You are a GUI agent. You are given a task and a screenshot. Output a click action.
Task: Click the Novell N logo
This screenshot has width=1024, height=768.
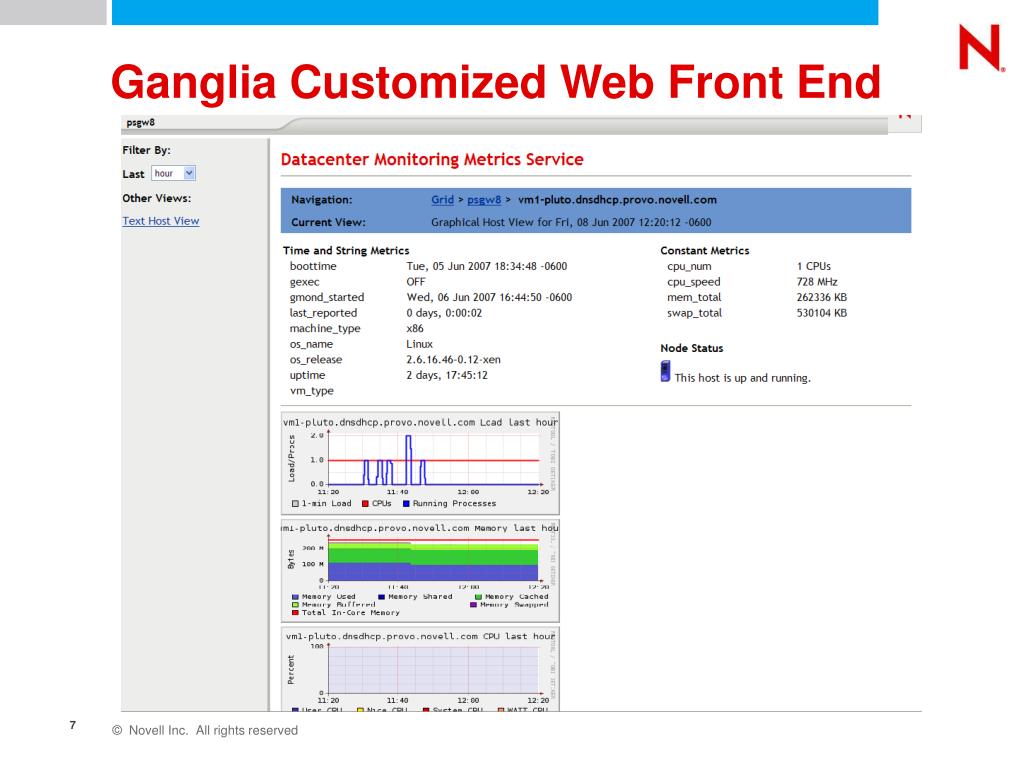(982, 48)
